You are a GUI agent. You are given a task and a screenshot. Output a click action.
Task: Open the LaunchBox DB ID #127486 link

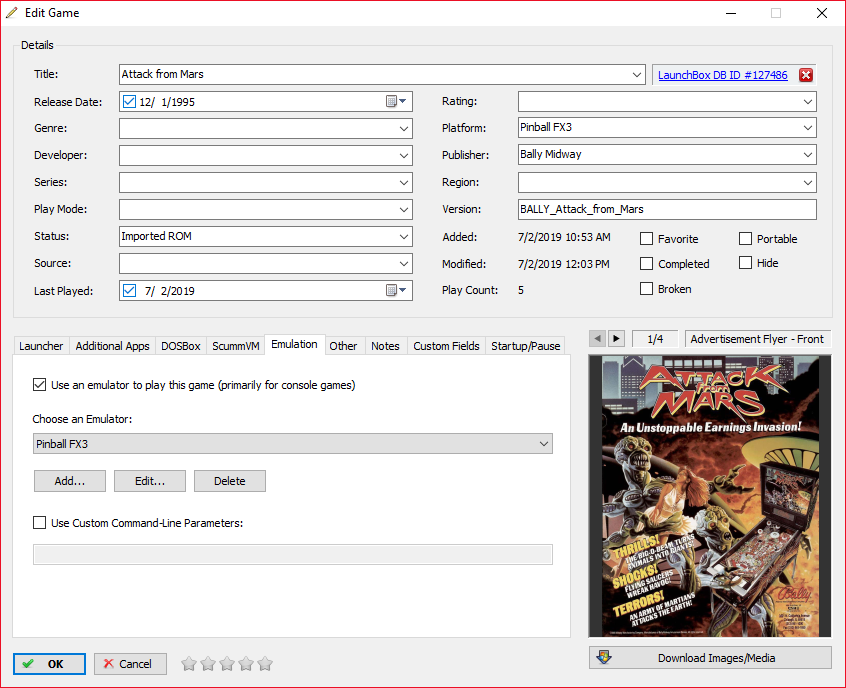tap(722, 75)
